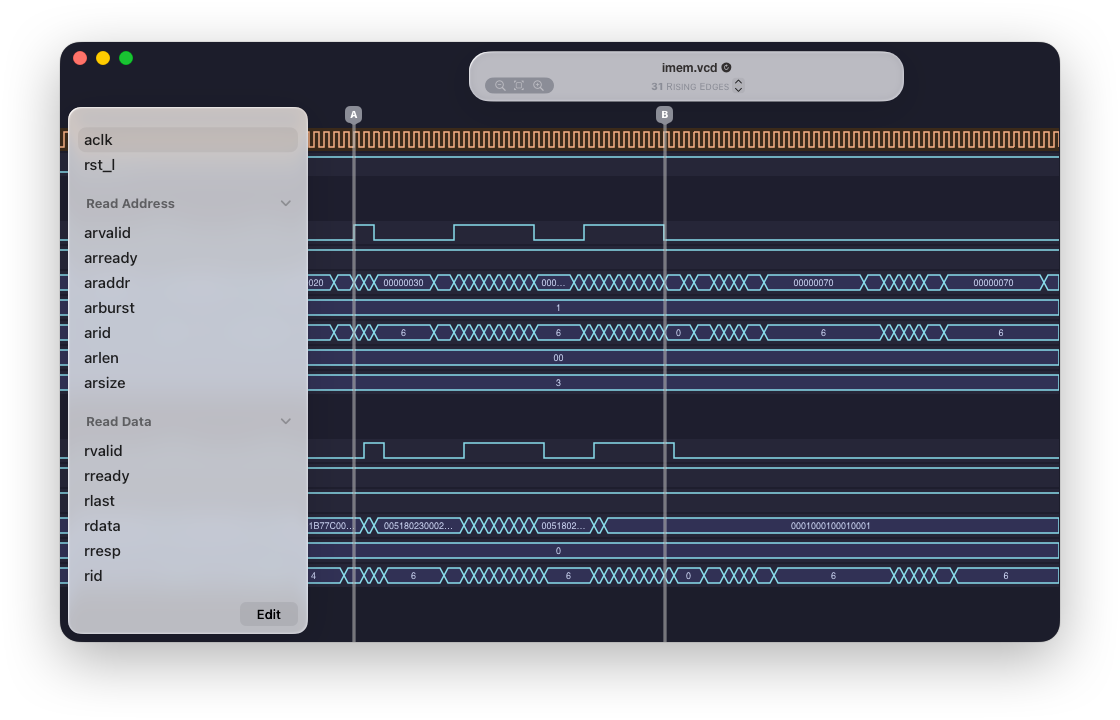Screen dimensions: 1120x720
Task: Select the araddr signal
Action: pos(188,283)
